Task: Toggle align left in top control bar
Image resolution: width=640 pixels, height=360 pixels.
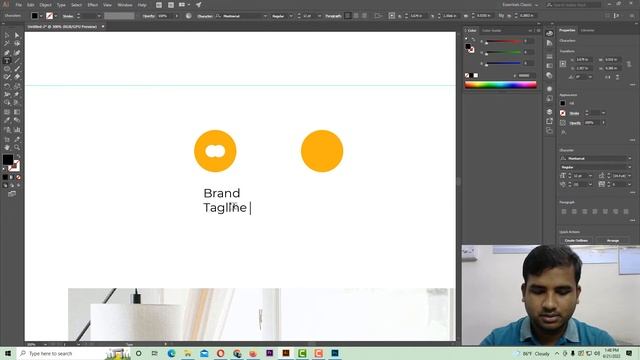Action: tap(348, 16)
